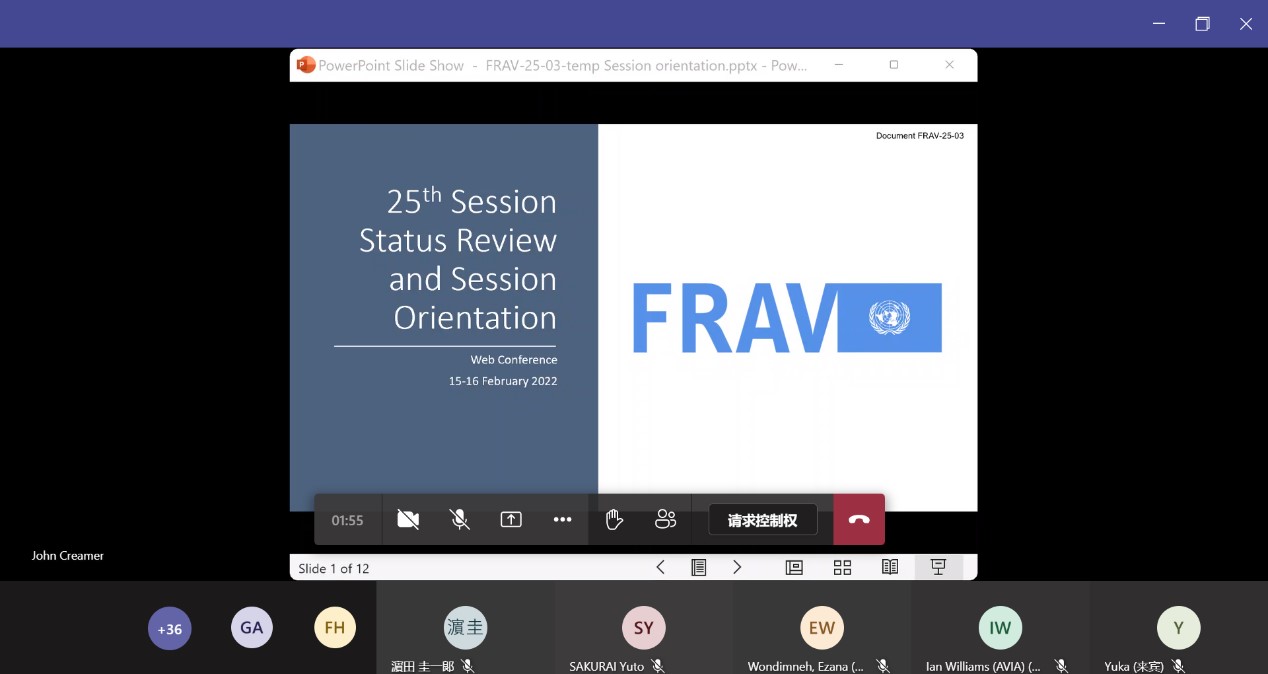This screenshot has width=1268, height=674.
Task: Expand the +36 overflow participants list
Action: (x=170, y=629)
